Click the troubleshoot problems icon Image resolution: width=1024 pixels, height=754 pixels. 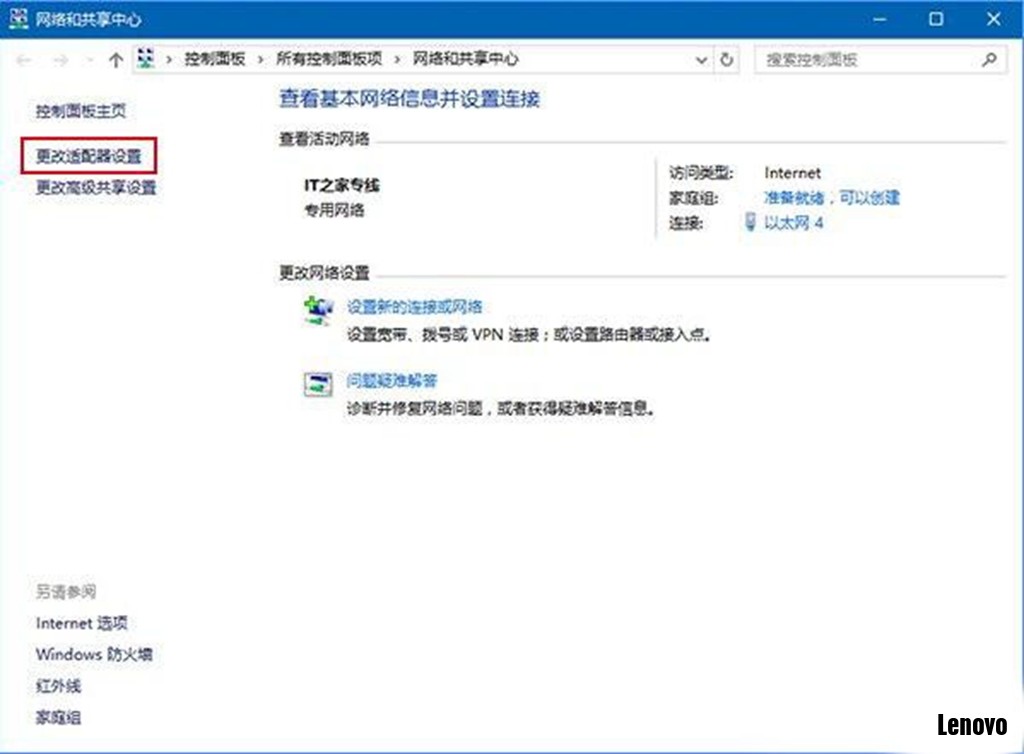317,385
